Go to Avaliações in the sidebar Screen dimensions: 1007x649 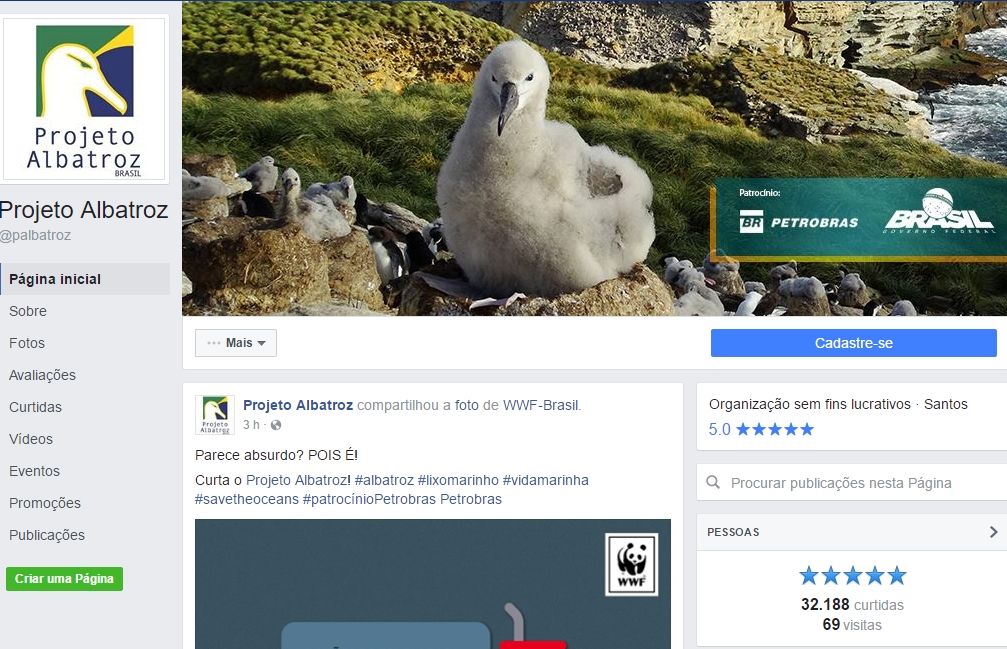[42, 375]
